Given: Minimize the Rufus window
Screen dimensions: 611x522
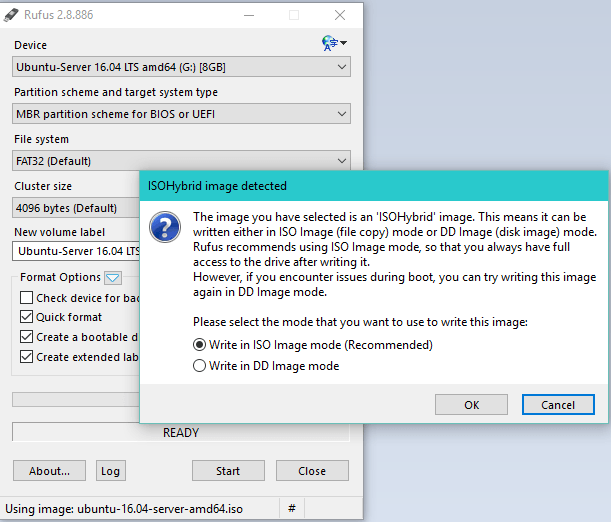Looking at the screenshot, I should click(249, 15).
